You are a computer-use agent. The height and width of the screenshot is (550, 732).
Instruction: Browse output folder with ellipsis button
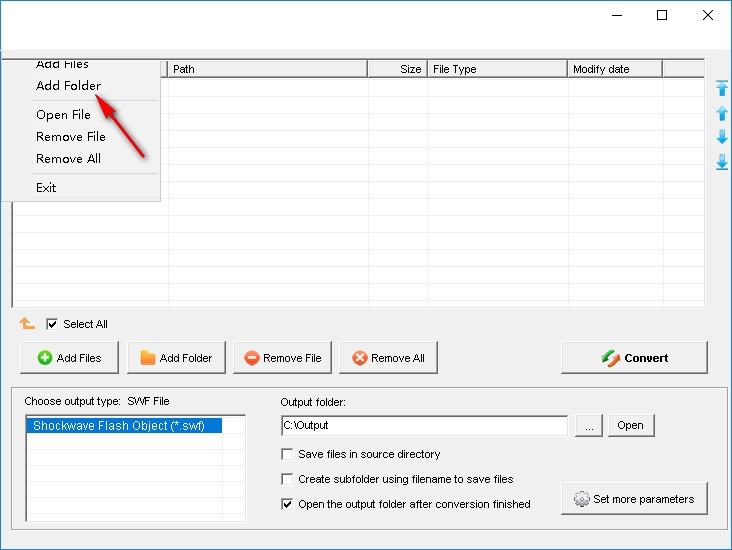pos(589,425)
